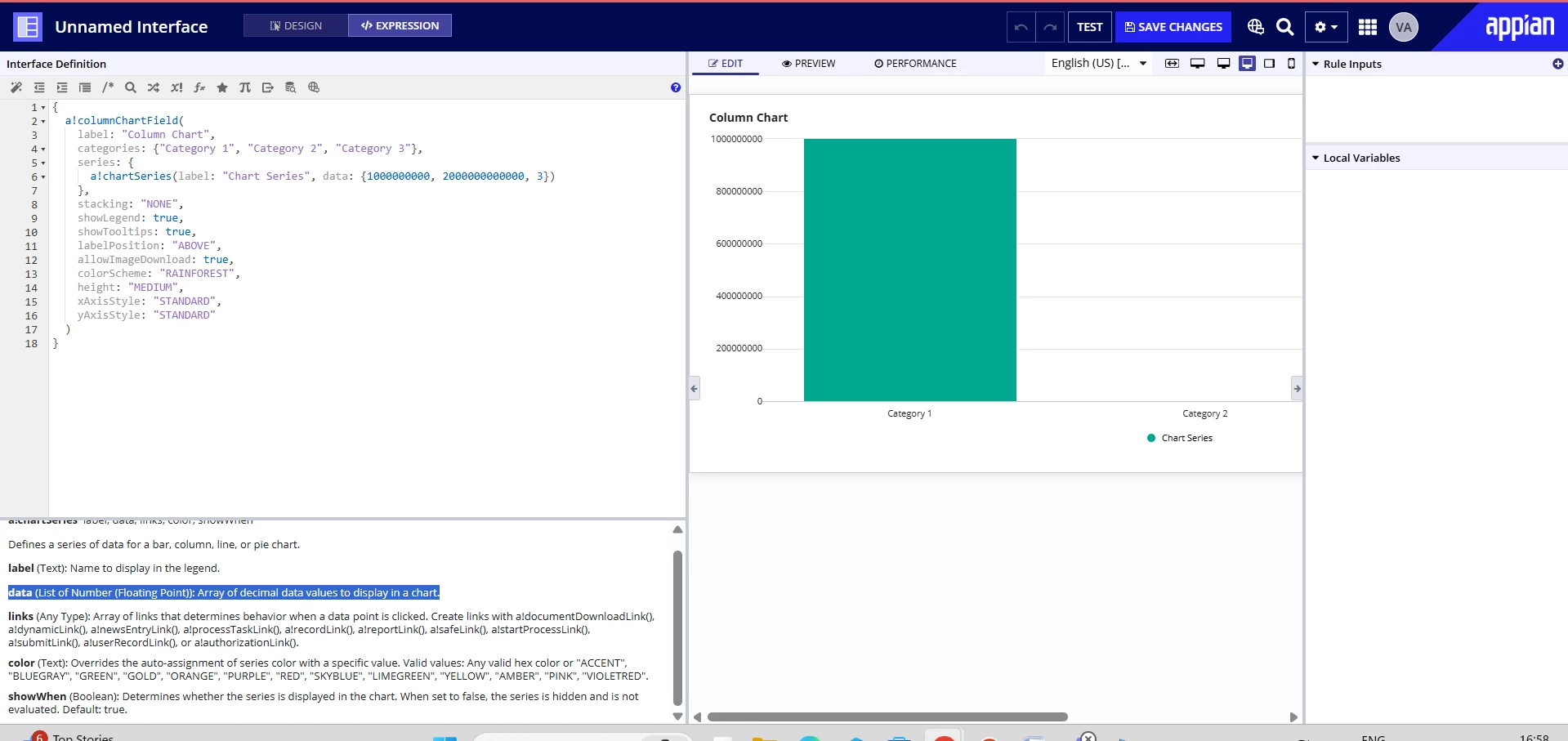Click the documentation panel vertical scrollbar
1568x741 pixels.
(x=677, y=627)
